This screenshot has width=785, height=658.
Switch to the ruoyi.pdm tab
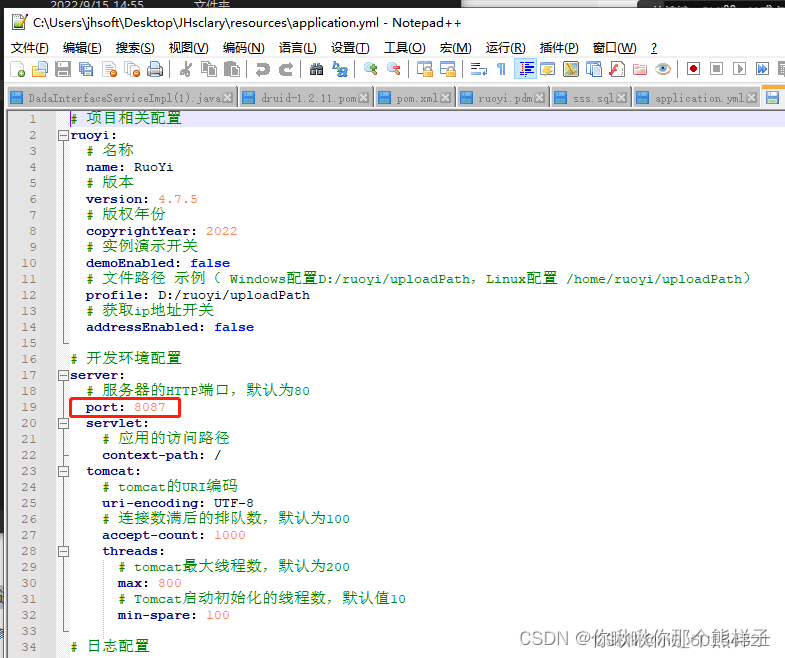click(x=503, y=98)
